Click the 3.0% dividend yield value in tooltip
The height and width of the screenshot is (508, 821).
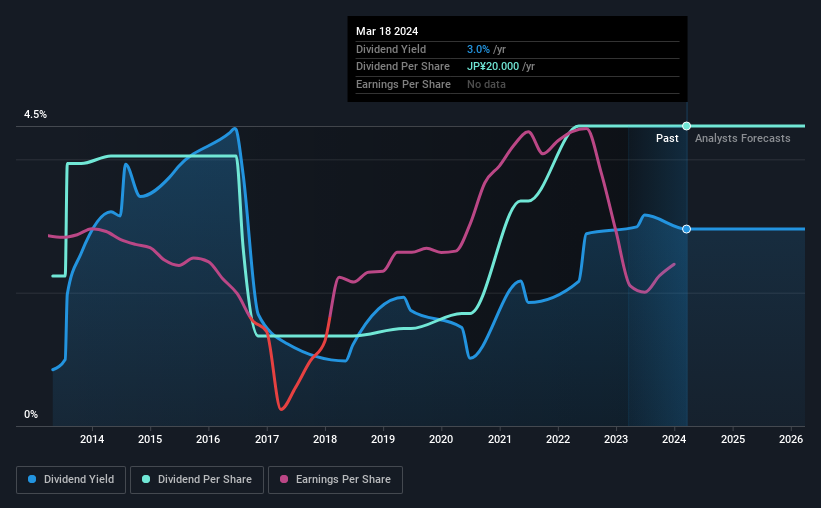click(x=478, y=49)
